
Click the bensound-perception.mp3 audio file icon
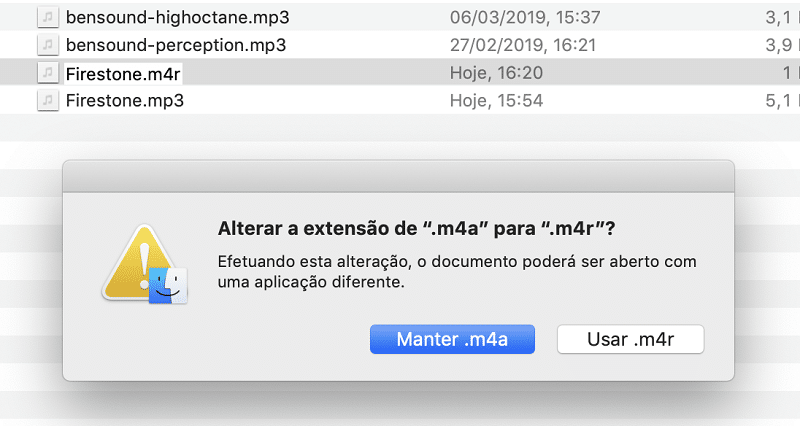[x=47, y=45]
